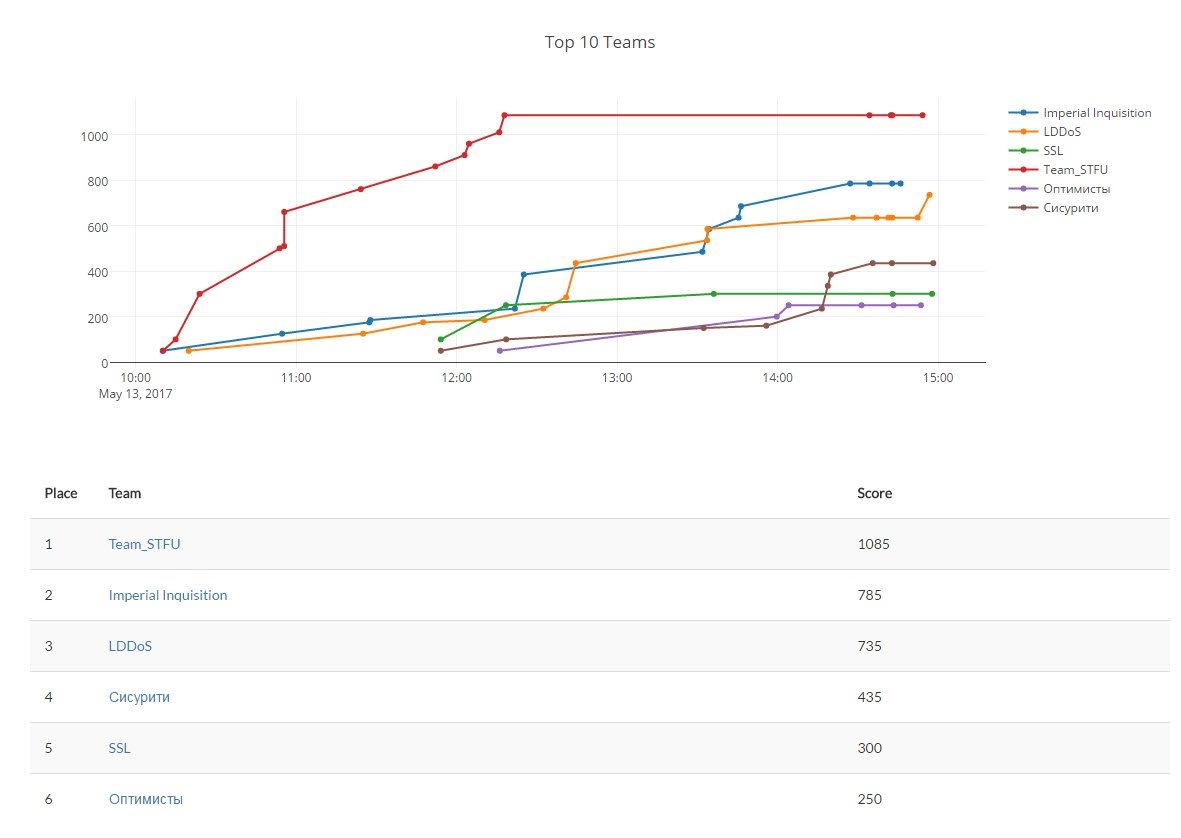Click the 1000 label on the score axis

point(95,136)
